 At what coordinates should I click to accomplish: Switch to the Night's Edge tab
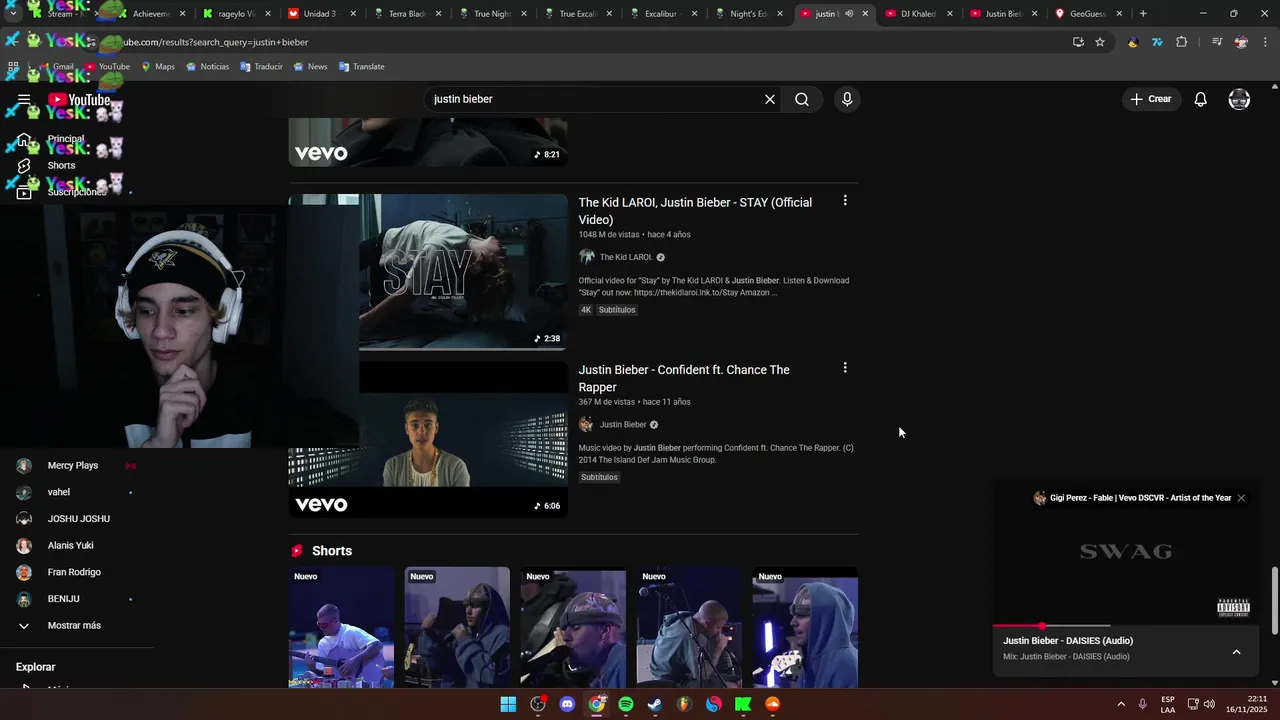pos(748,14)
